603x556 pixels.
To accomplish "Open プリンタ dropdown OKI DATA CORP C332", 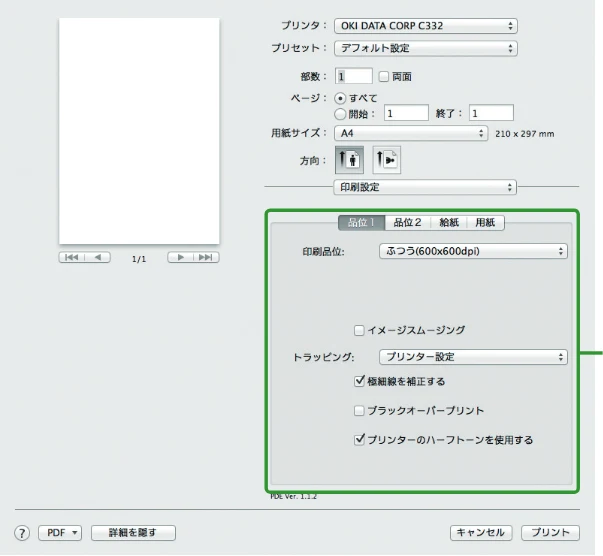I will point(426,26).
